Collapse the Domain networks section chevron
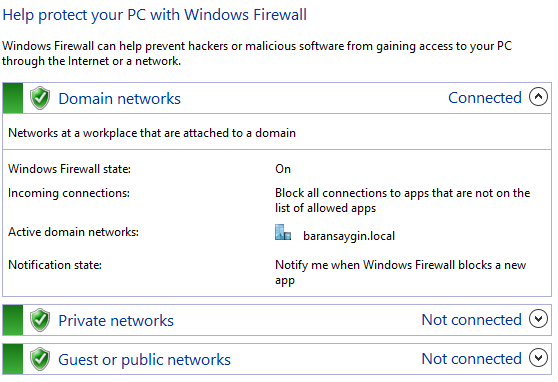Viewport: 558px width, 382px height. point(538,97)
